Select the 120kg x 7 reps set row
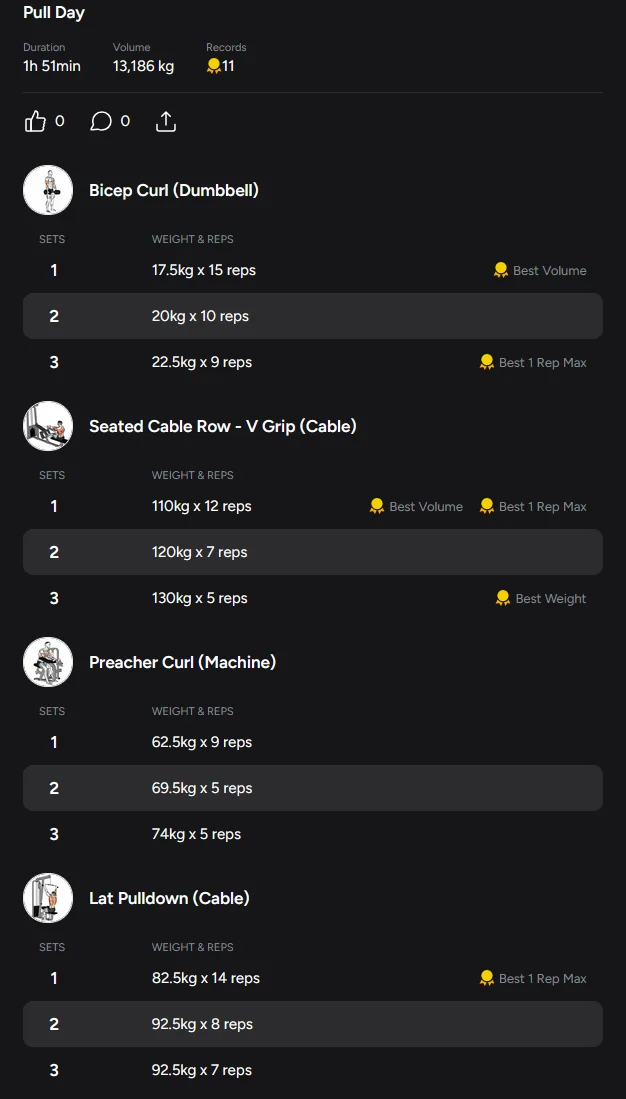The height and width of the screenshot is (1099, 626). click(x=312, y=552)
